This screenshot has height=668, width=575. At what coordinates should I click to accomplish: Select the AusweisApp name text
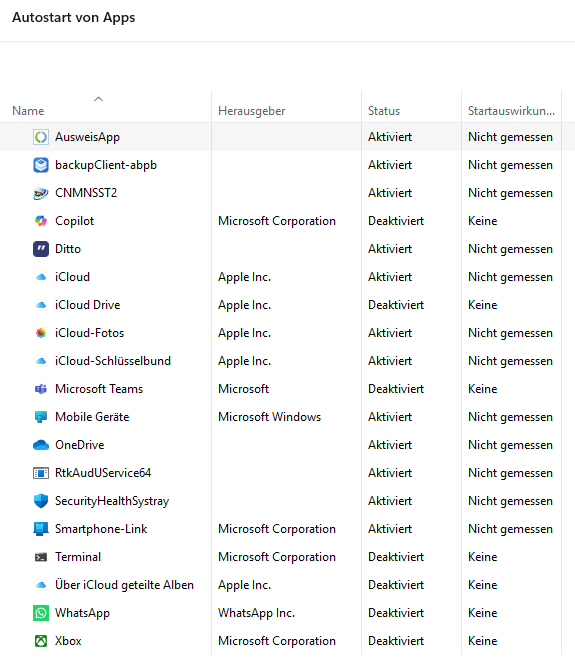tap(87, 137)
